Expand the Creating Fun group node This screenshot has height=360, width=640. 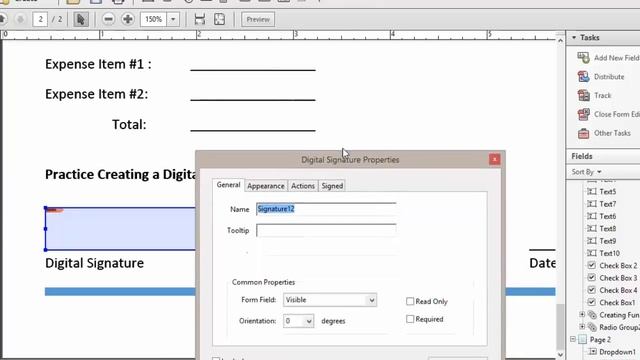click(x=582, y=315)
